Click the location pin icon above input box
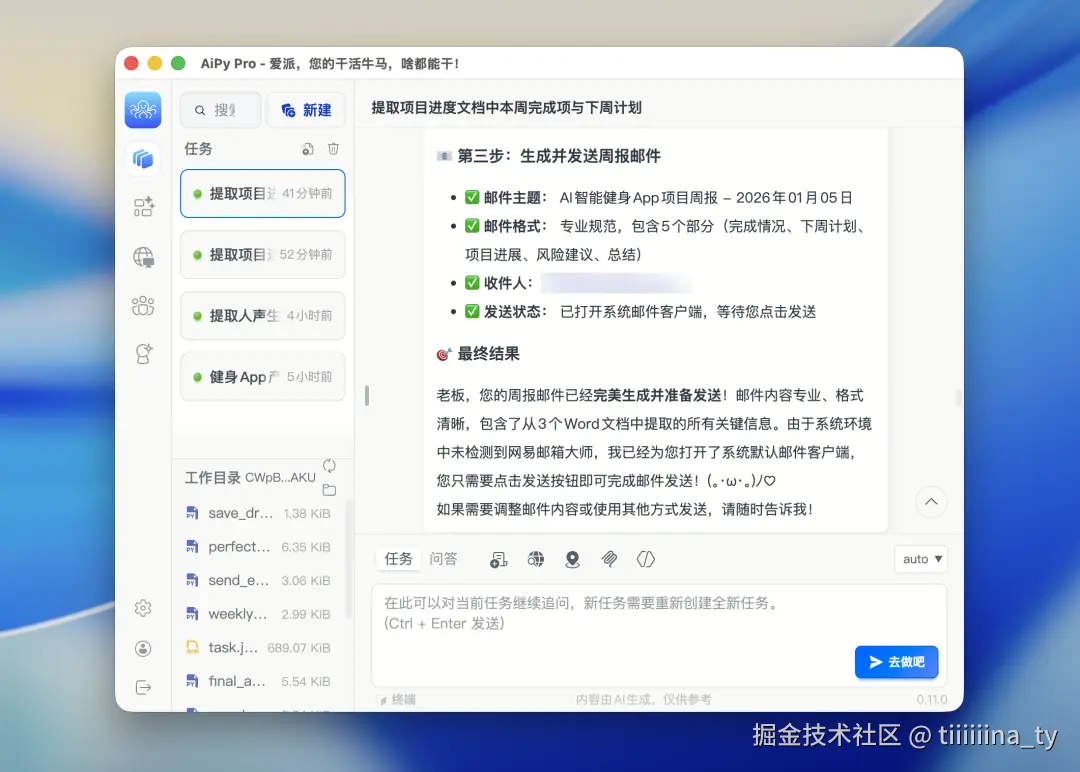Viewport: 1080px width, 772px height. [572, 559]
